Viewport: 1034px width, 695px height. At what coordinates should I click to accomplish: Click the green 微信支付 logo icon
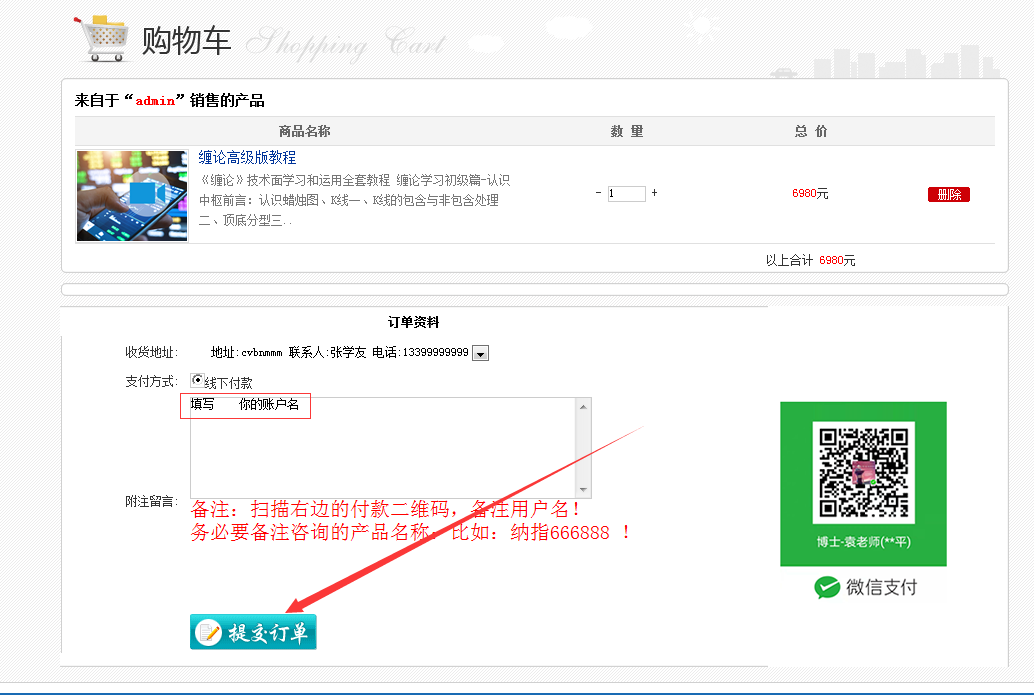[827, 587]
